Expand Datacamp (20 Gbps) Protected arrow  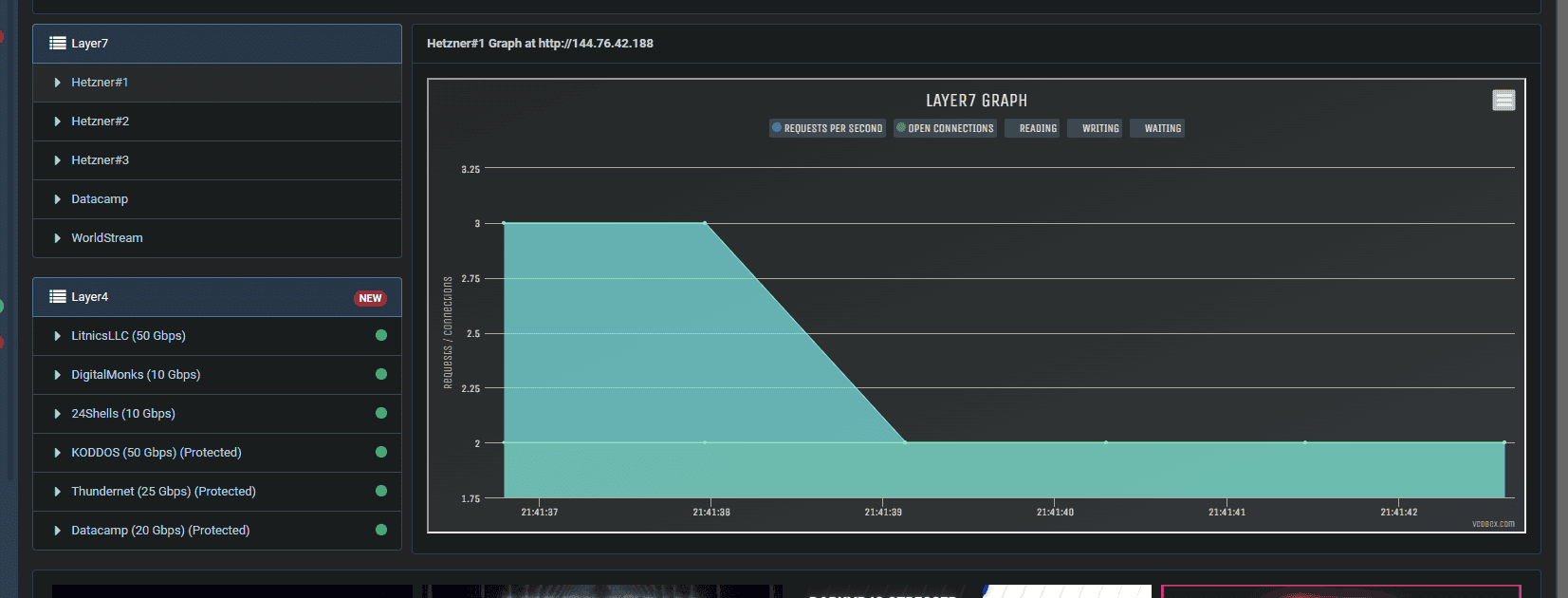click(x=58, y=531)
